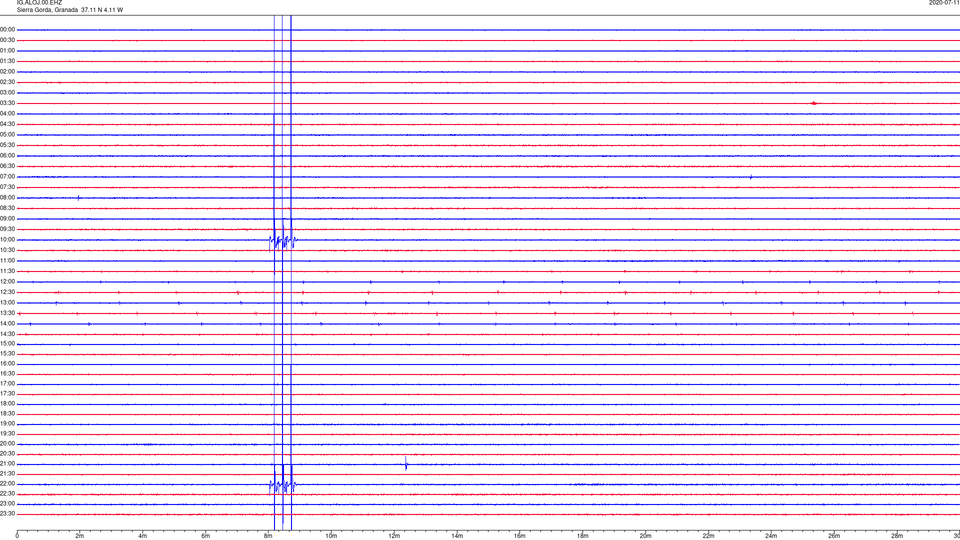The height and width of the screenshot is (540, 960).
Task: Pick the 17:00 row label
Action: tap(8, 383)
